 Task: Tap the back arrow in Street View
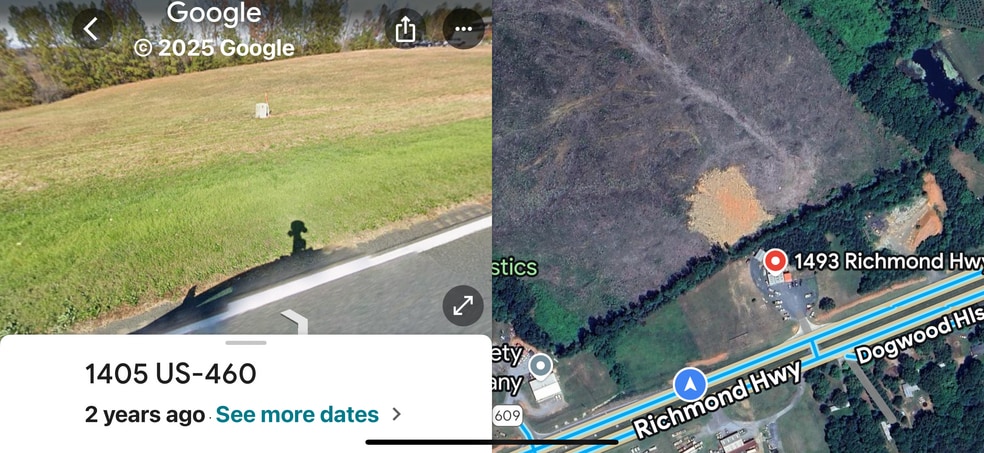[x=92, y=28]
